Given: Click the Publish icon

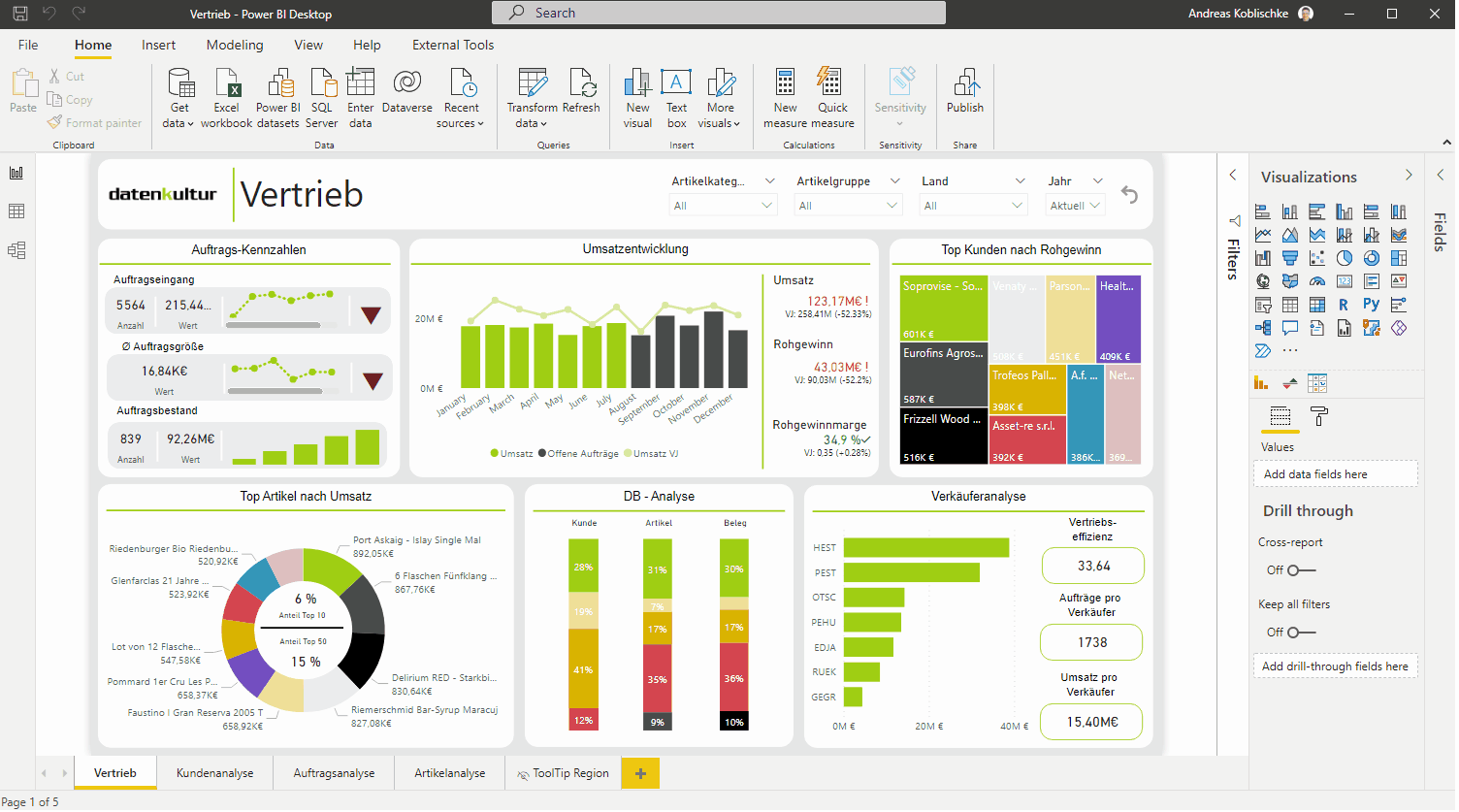Looking at the screenshot, I should (964, 84).
